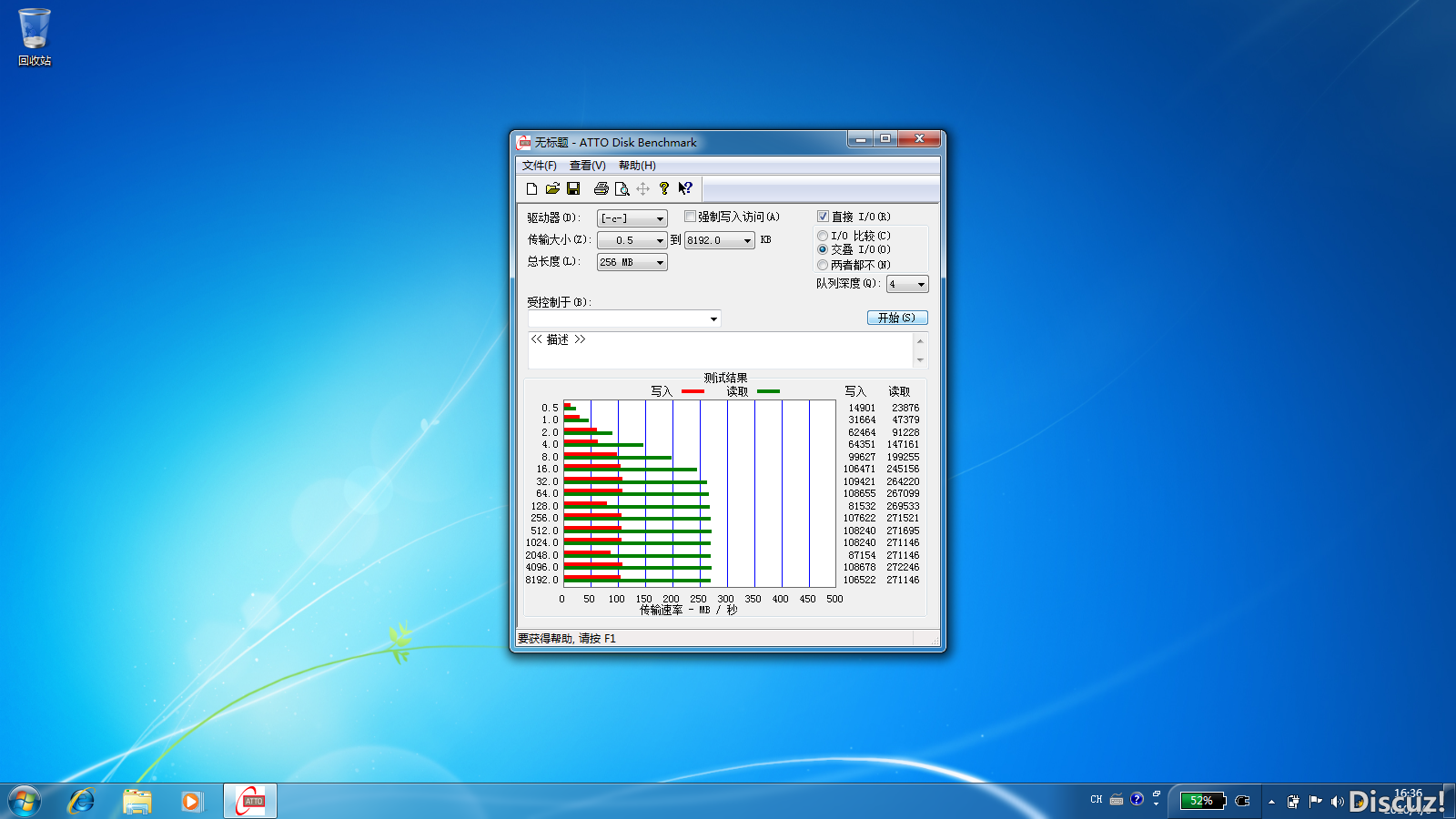The width and height of the screenshot is (1456, 819).
Task: Click the red 写入 legend line
Action: pos(693,391)
